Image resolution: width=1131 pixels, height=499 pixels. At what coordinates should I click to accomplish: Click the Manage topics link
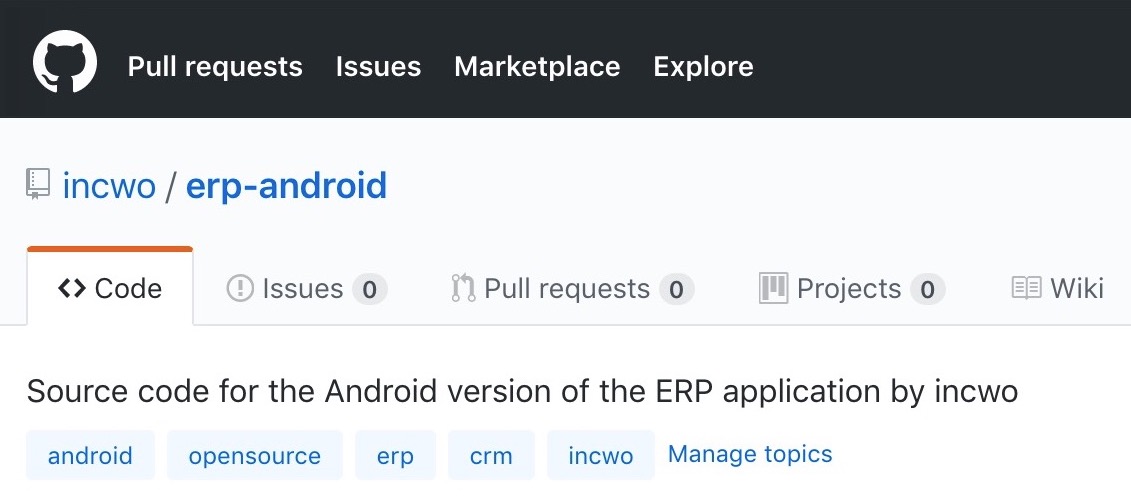750,454
